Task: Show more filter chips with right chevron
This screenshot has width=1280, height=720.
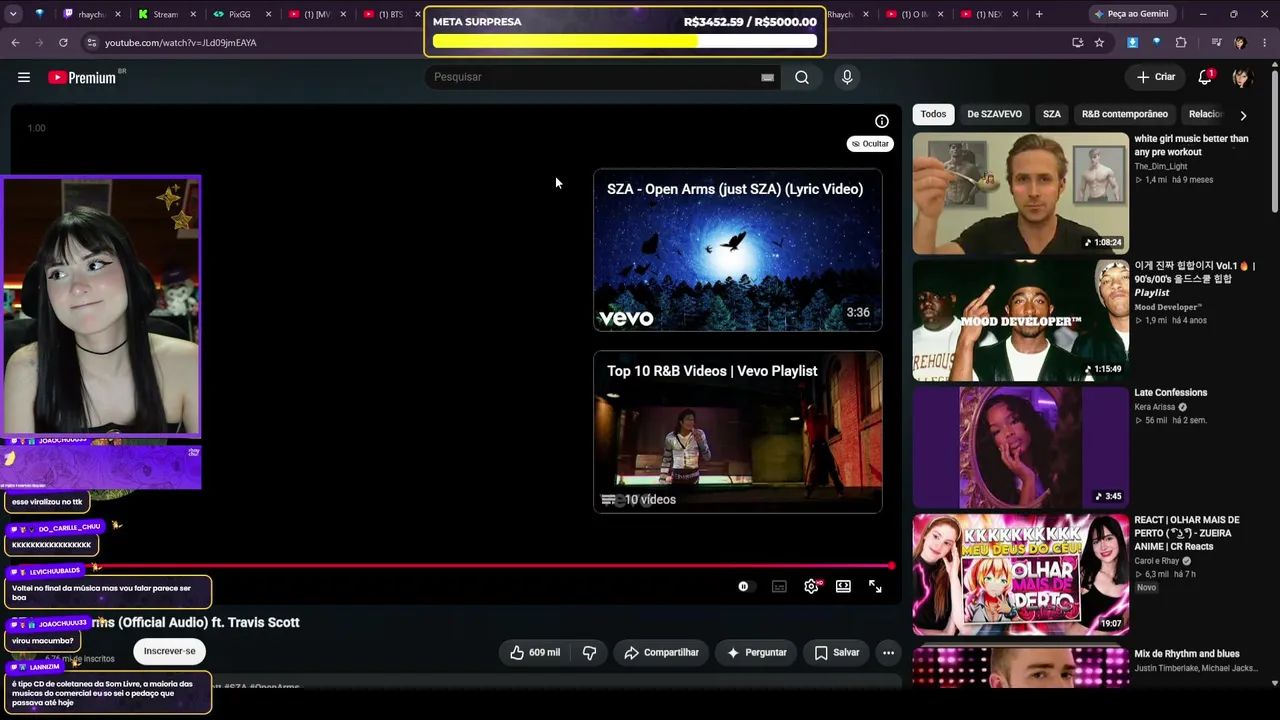Action: click(1243, 115)
